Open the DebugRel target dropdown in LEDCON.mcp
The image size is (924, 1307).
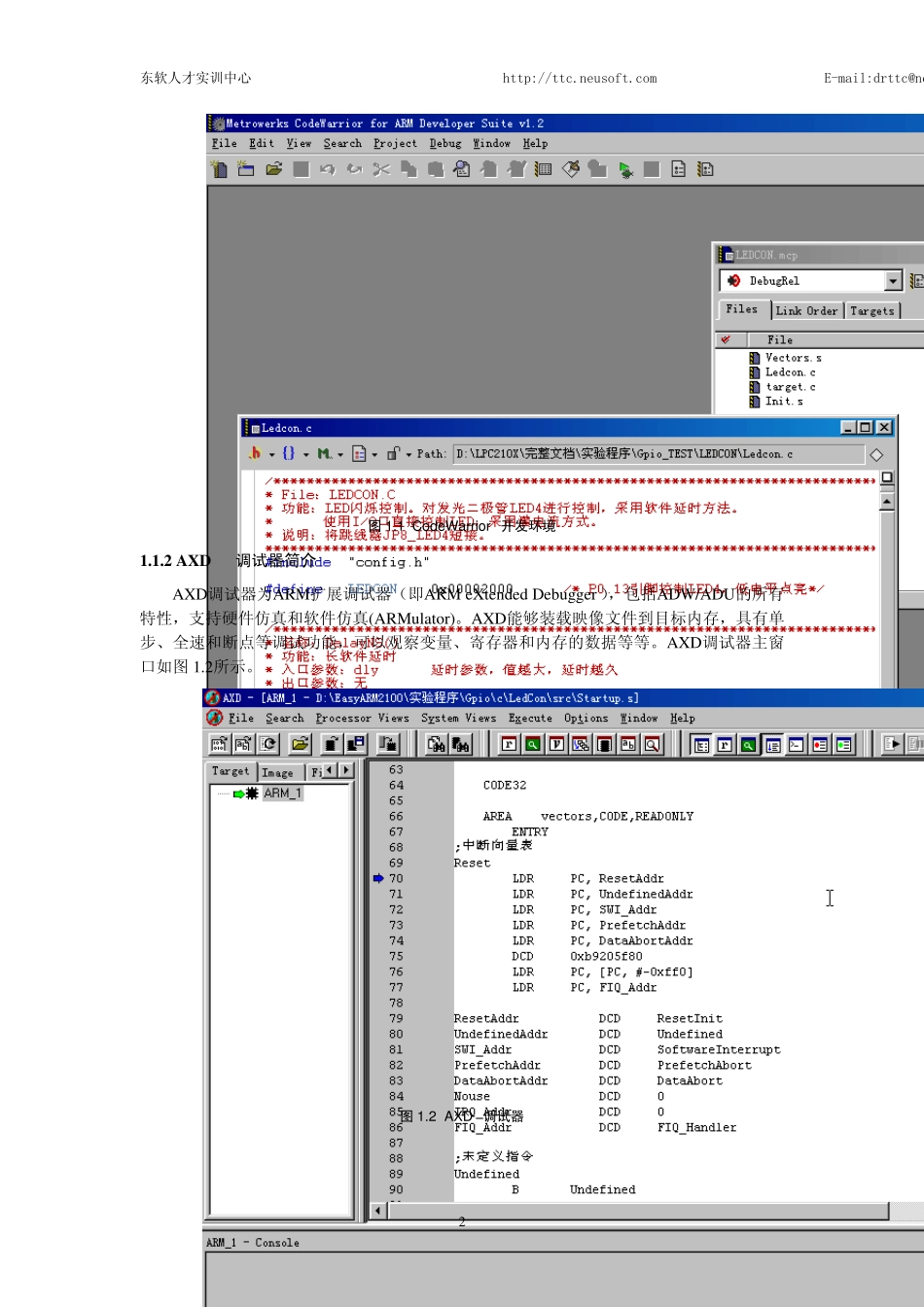[x=893, y=281]
